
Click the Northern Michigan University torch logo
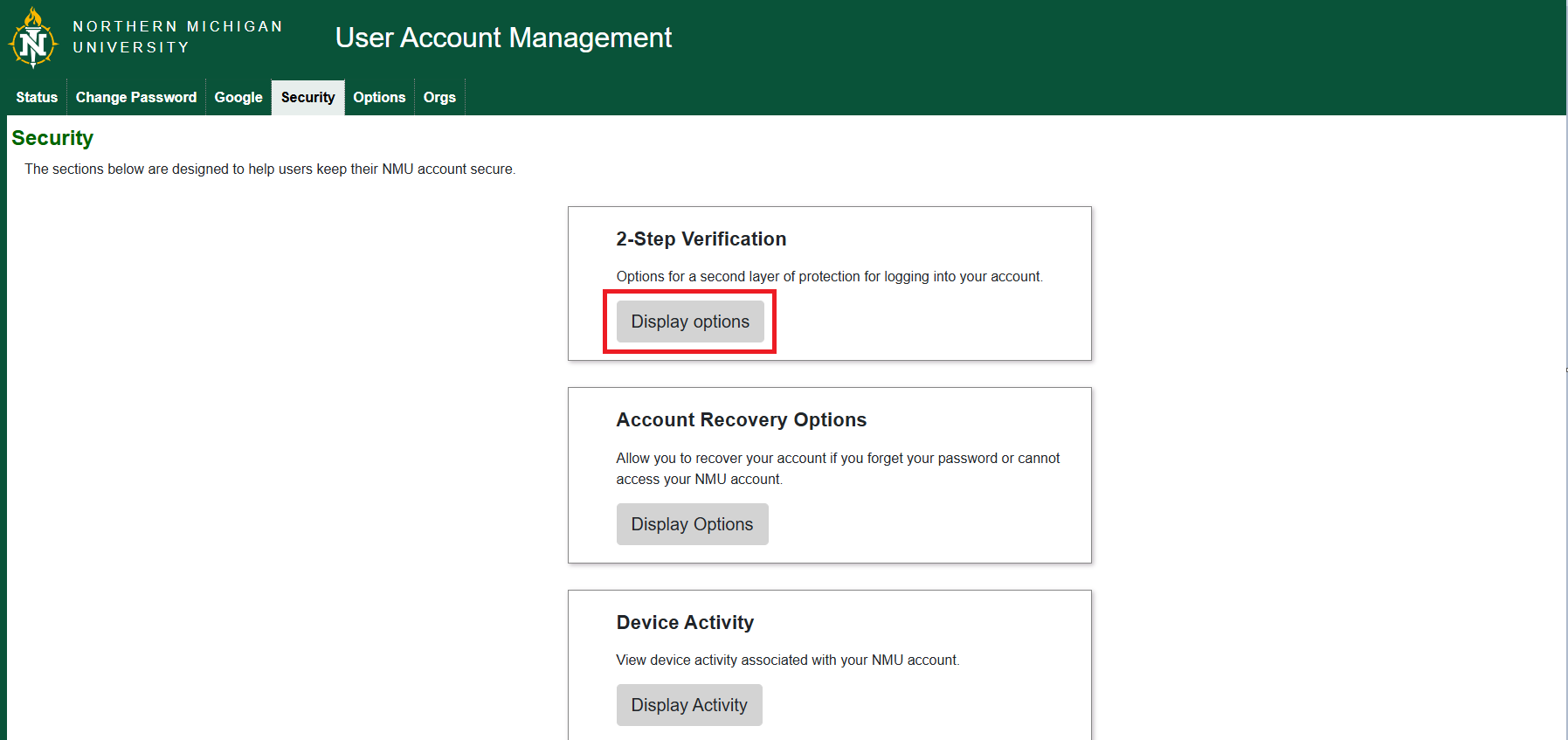click(33, 38)
